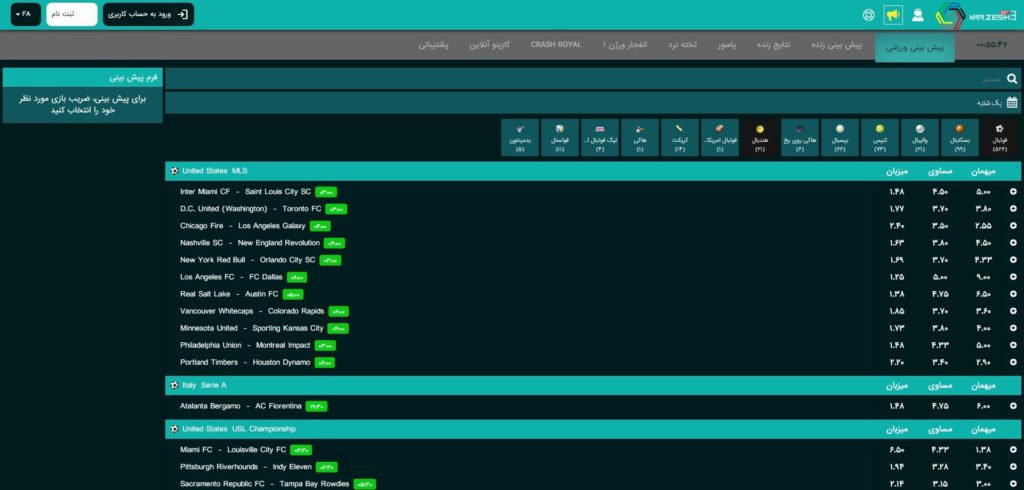Open the FA language dropdown

(25, 15)
